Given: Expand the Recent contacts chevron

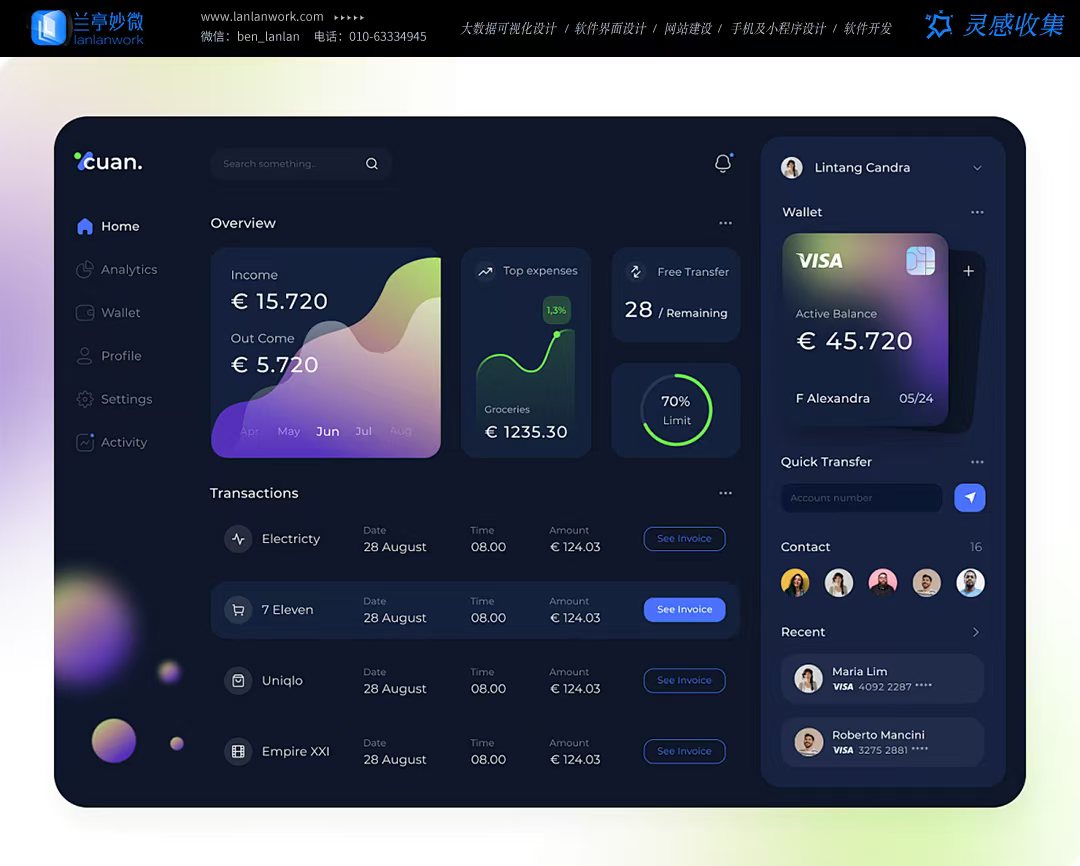Looking at the screenshot, I should pyautogui.click(x=976, y=632).
